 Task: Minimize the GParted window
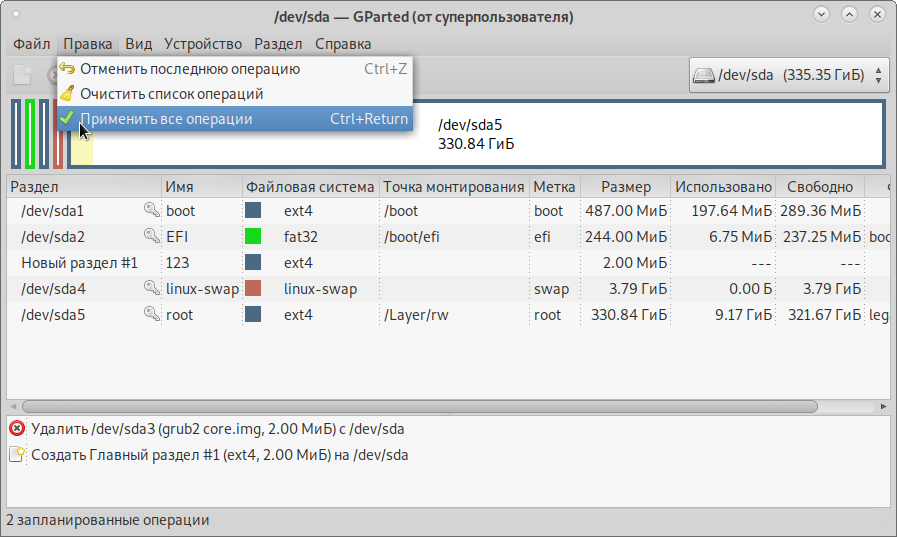coord(821,15)
